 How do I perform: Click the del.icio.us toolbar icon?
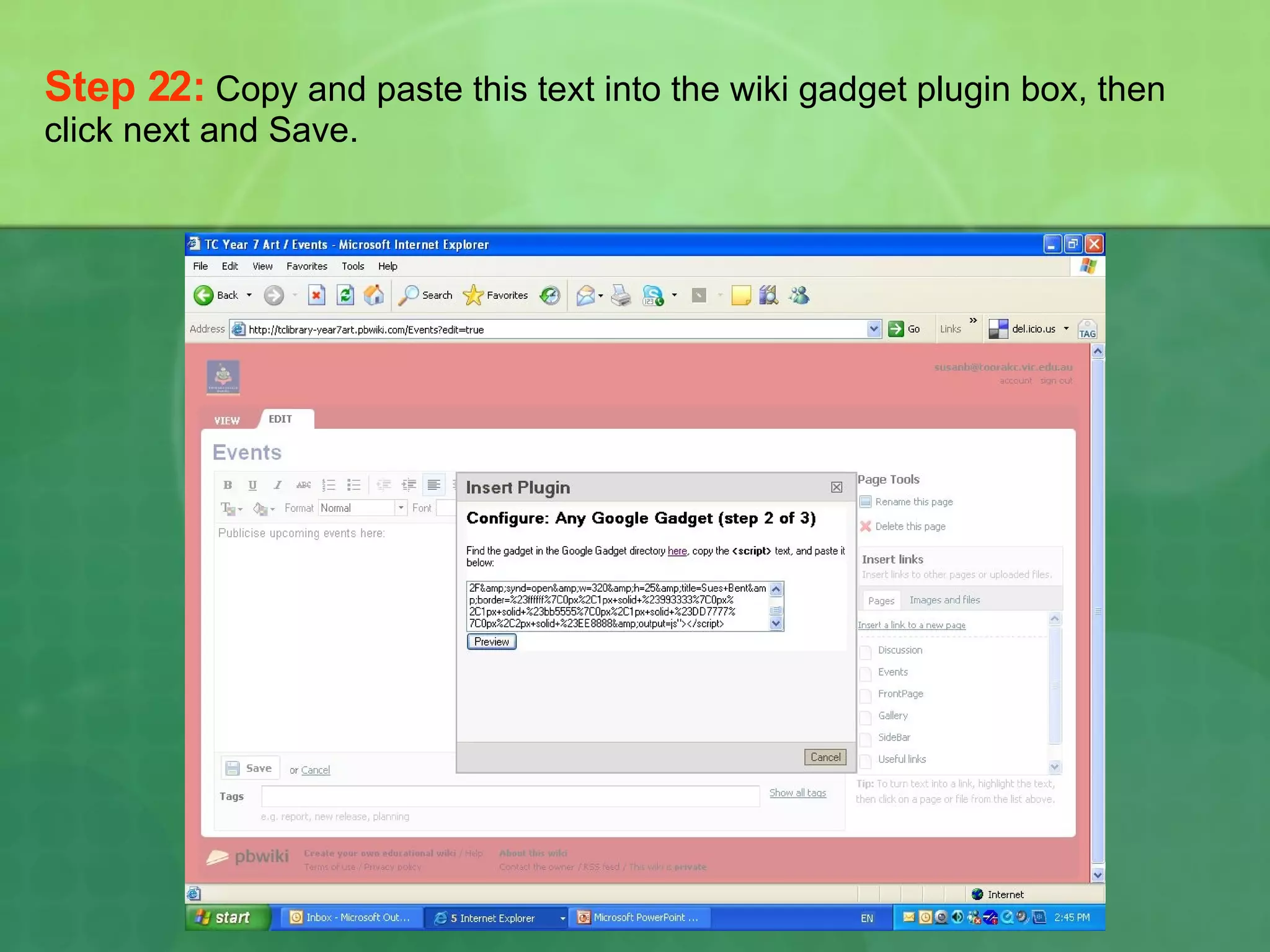click(998, 329)
